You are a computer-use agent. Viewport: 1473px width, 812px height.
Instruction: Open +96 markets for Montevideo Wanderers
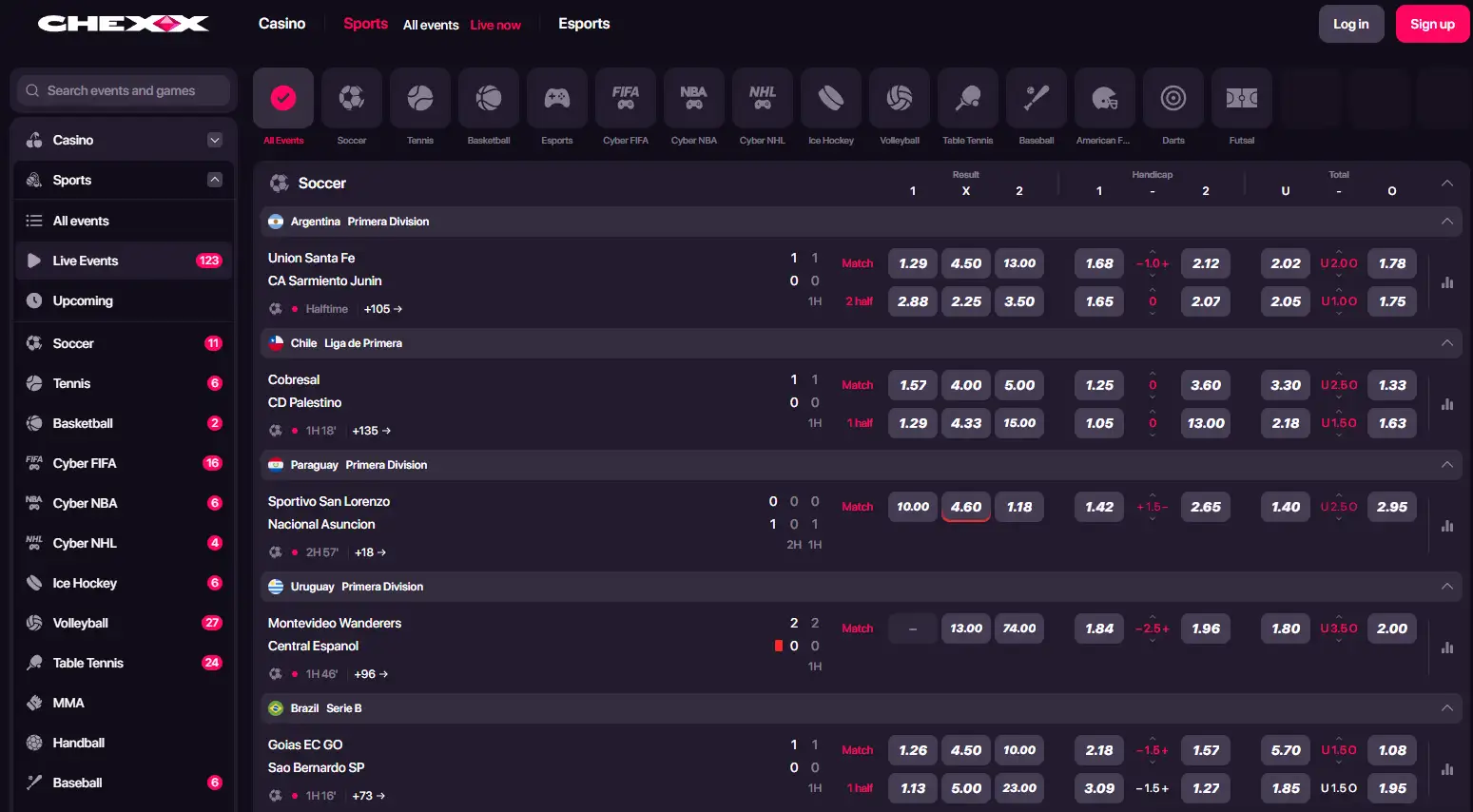tap(371, 674)
